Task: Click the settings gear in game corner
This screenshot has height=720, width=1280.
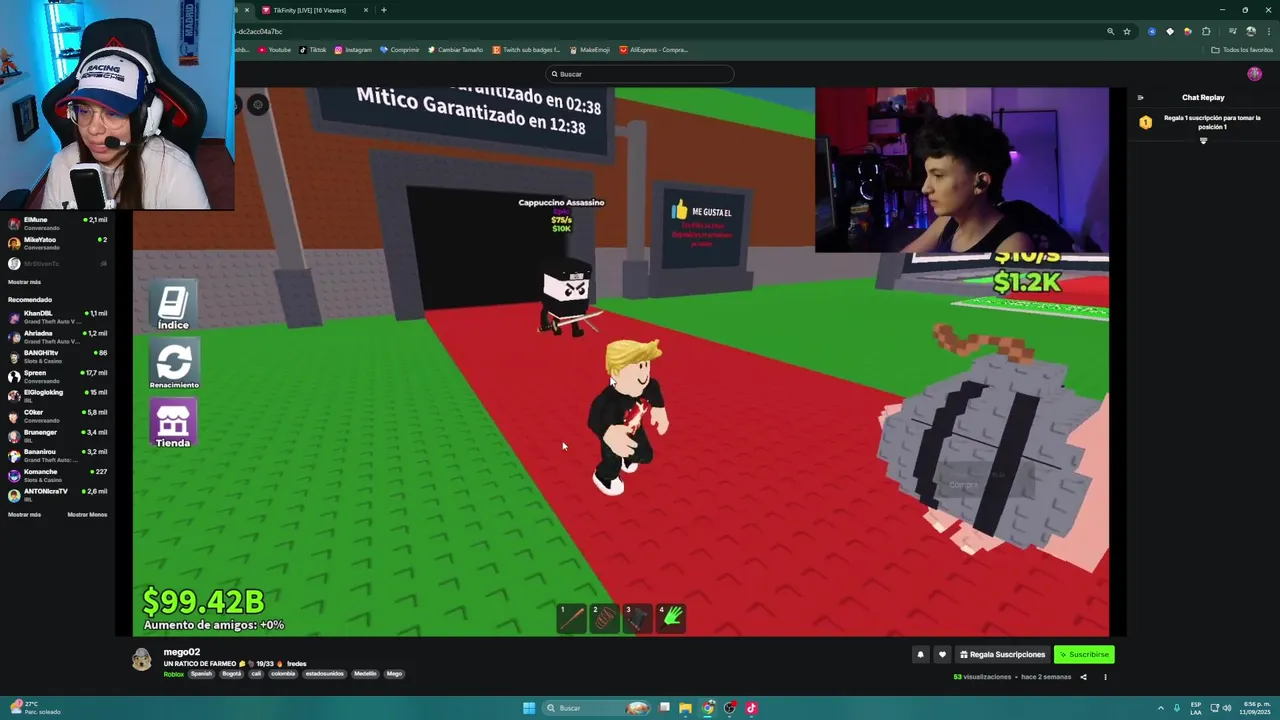Action: 258,105
